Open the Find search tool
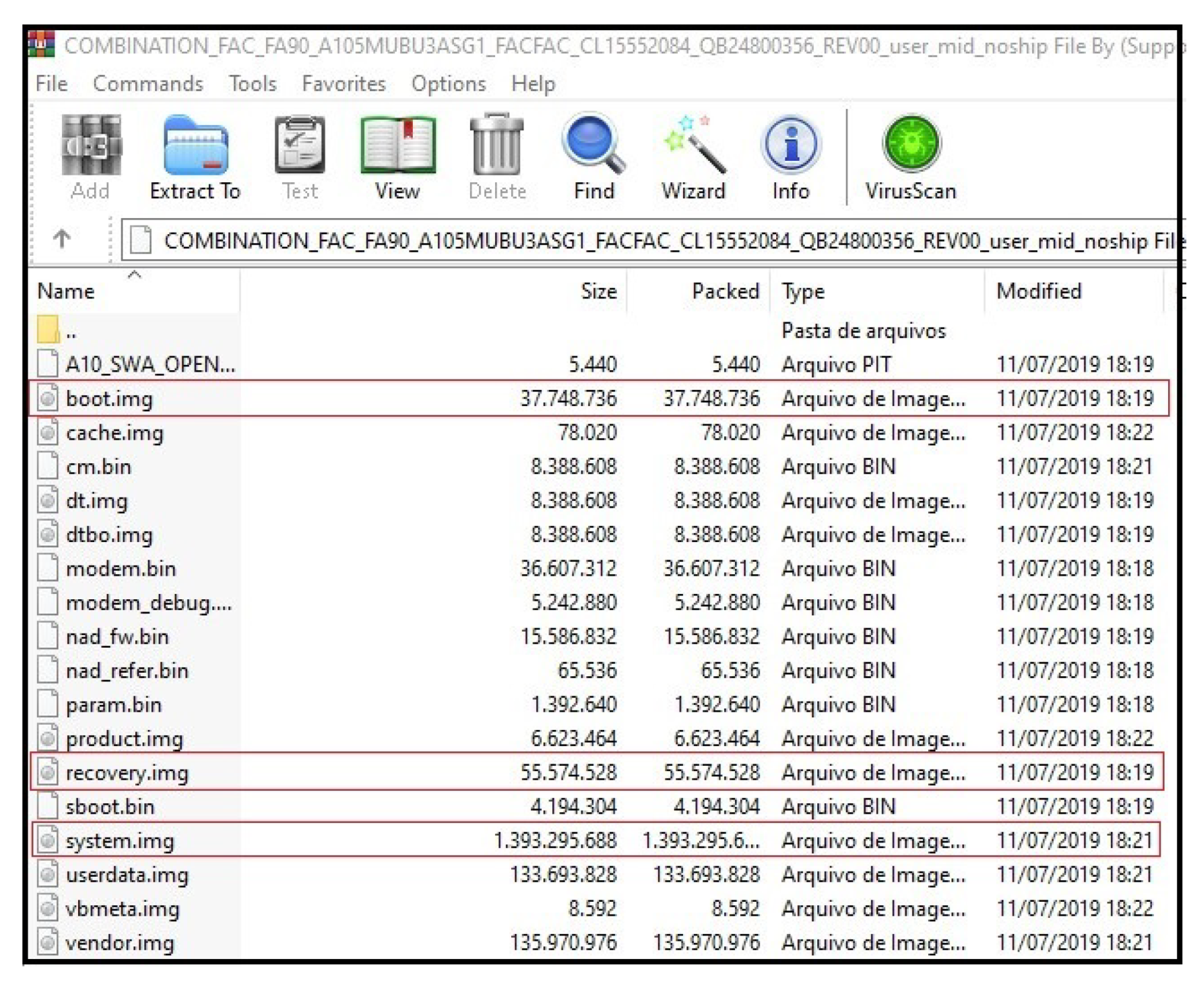The height and width of the screenshot is (985, 1204). (x=594, y=145)
